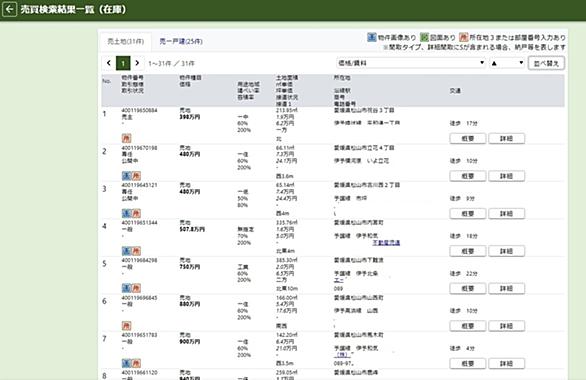The image size is (586, 380).
Task: Click the blue image icon in row 2
Action: point(126,176)
